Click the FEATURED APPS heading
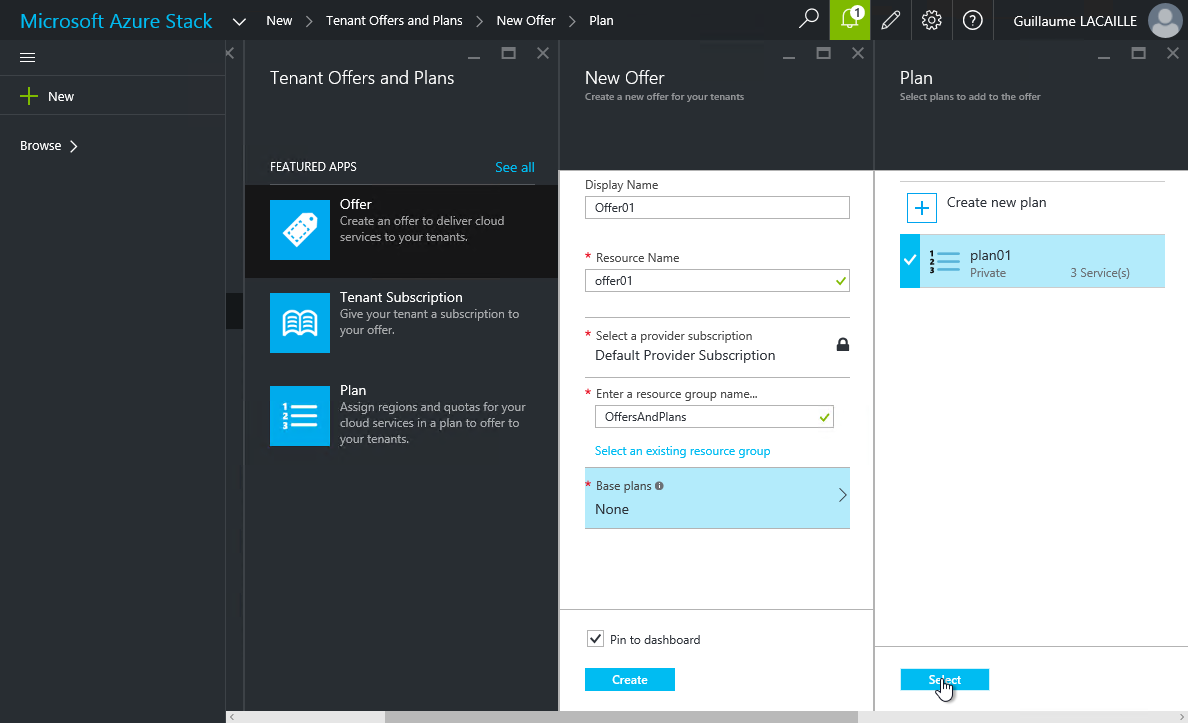 coord(313,167)
